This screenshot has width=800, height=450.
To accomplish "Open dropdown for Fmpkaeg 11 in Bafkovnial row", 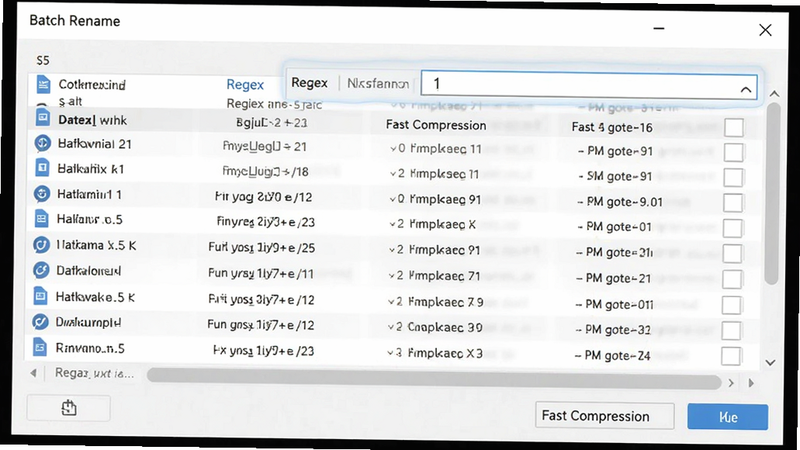I will point(393,149).
